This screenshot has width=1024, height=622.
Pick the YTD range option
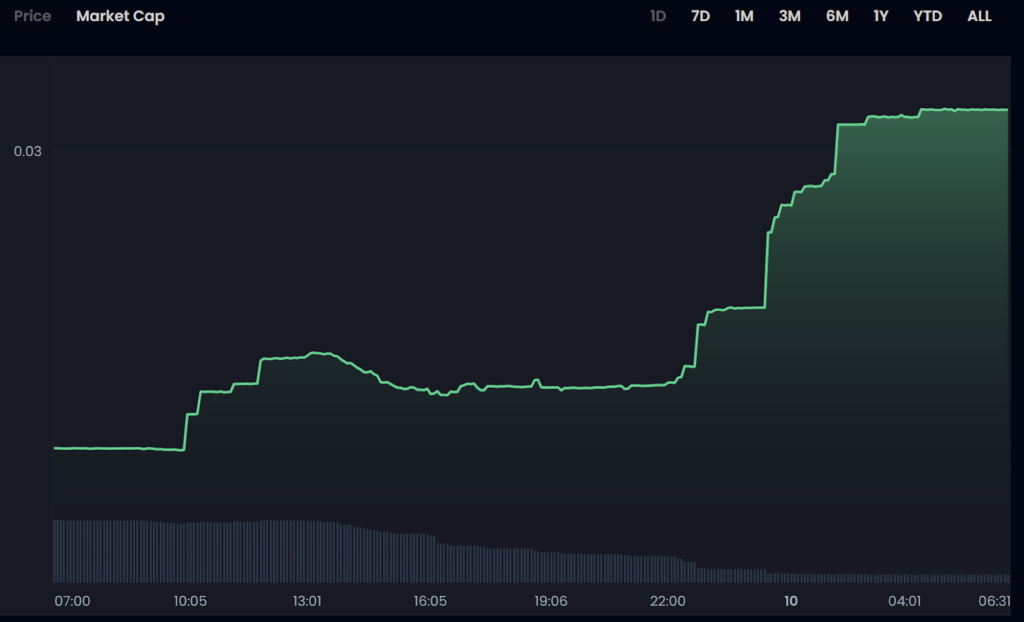click(x=927, y=16)
